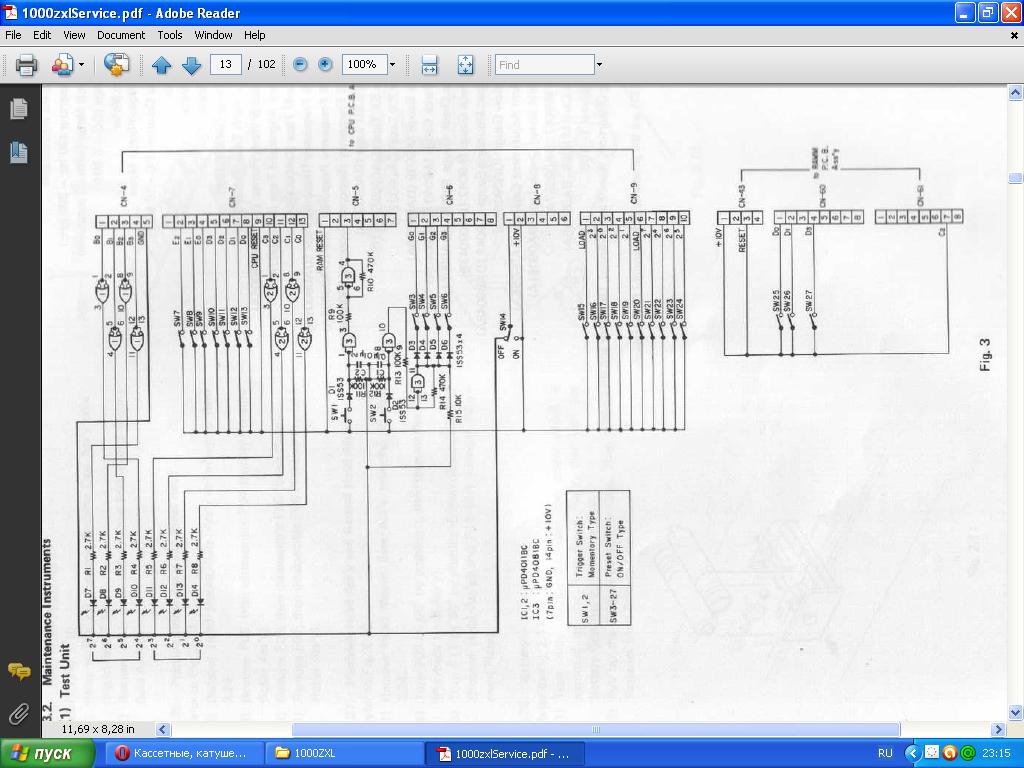
Task: Show the Comments panel in sidebar
Action: tap(18, 671)
